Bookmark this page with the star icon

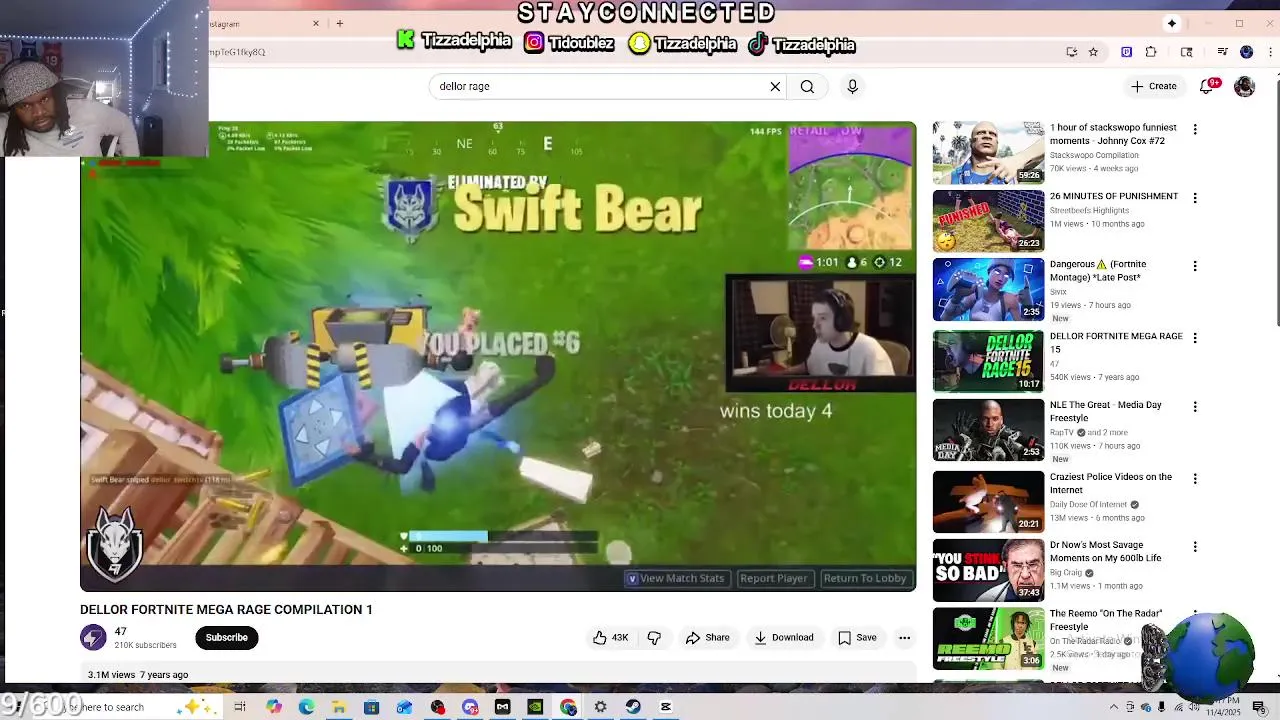[x=1093, y=52]
